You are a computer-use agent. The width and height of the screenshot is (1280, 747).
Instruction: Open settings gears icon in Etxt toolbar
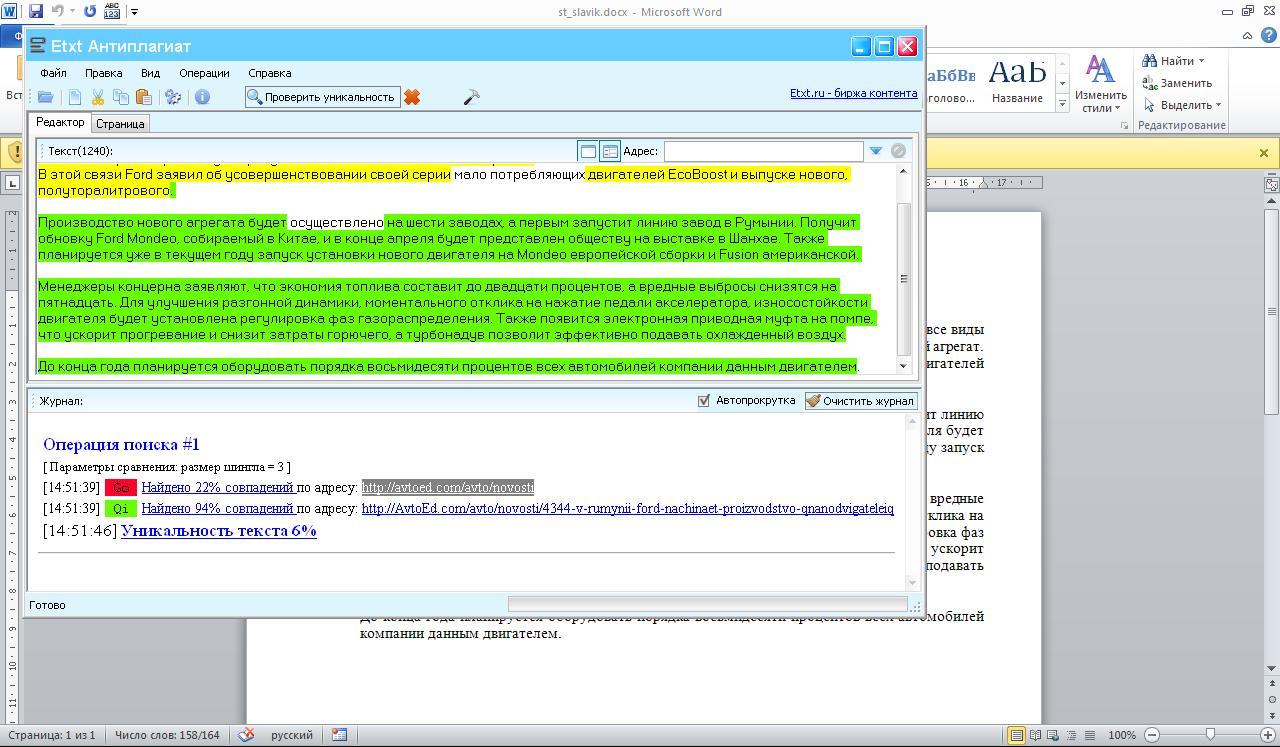coord(173,97)
